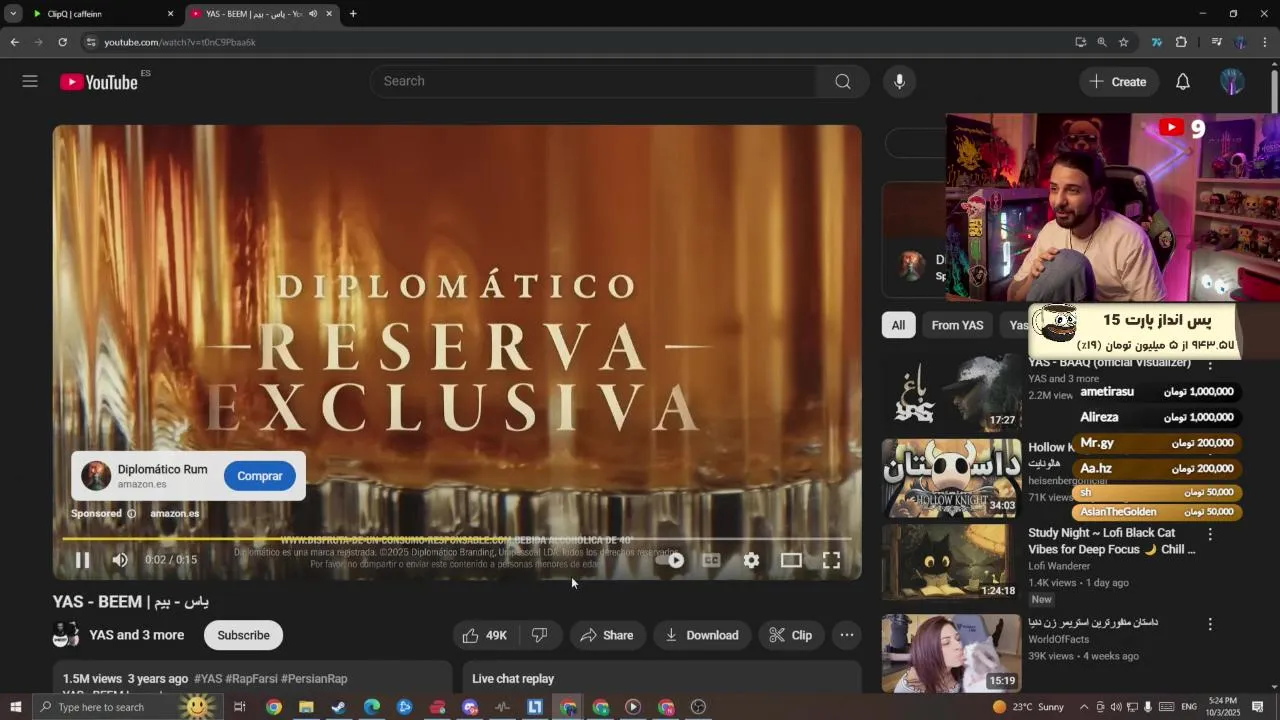1280x720 pixels.
Task: Open YouTube notifications bell
Action: [x=1183, y=82]
